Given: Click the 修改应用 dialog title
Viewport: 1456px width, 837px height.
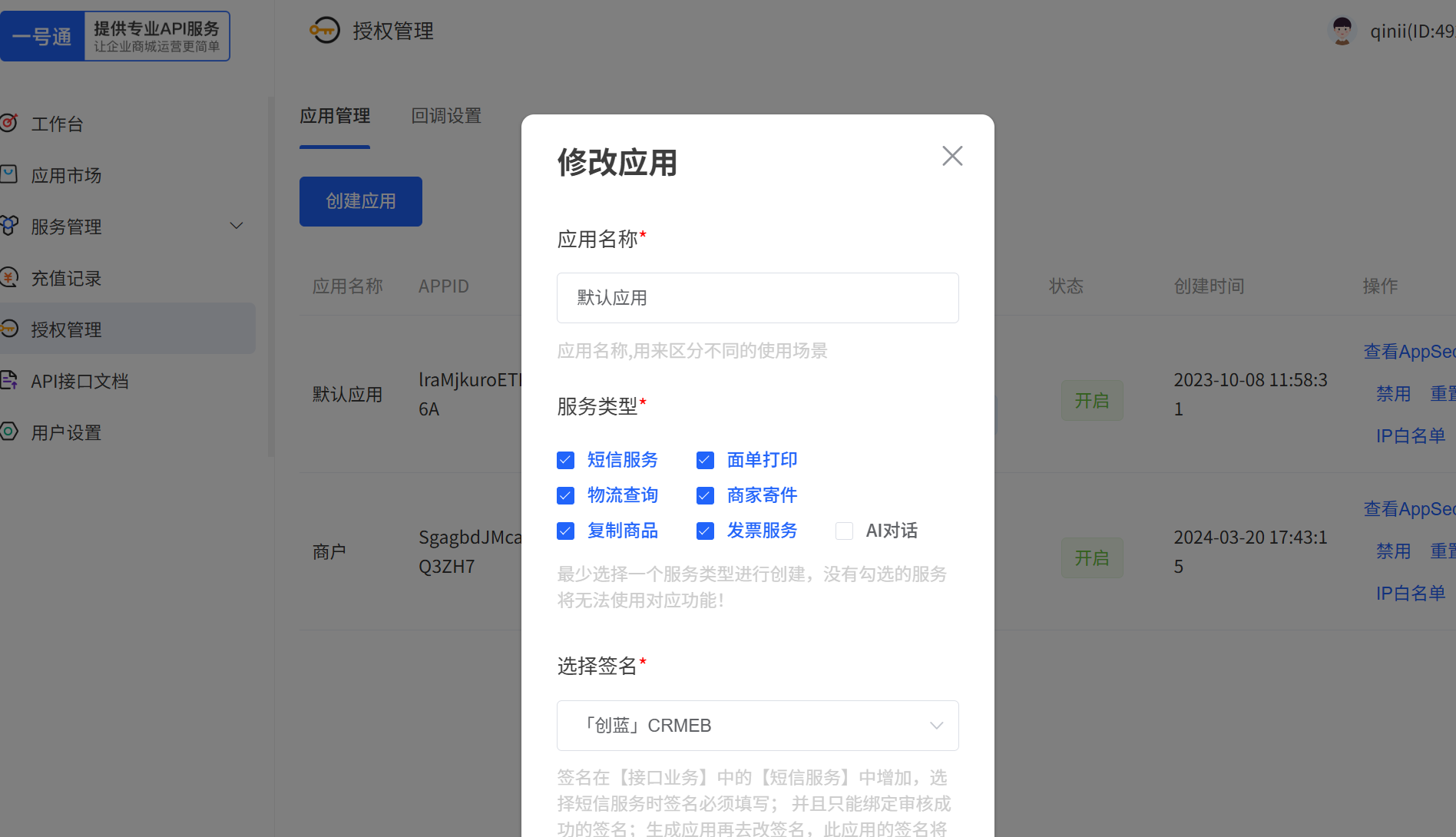Looking at the screenshot, I should click(617, 163).
